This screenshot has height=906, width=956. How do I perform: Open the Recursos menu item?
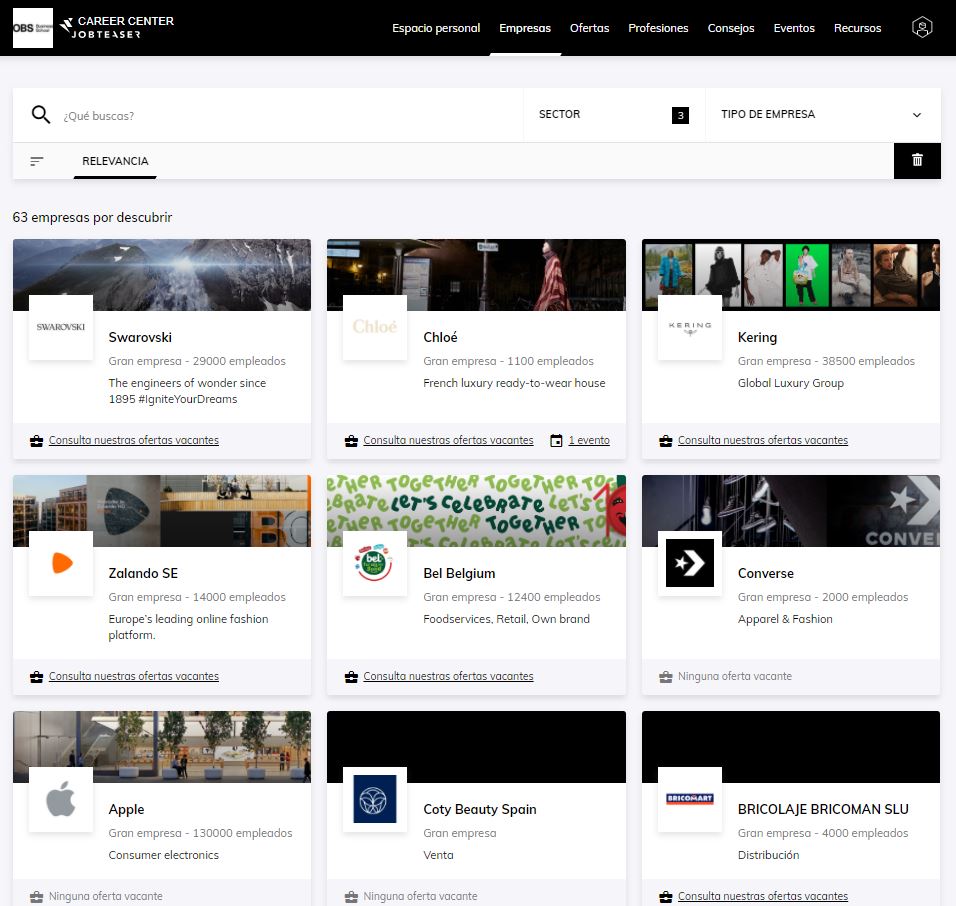coord(857,28)
